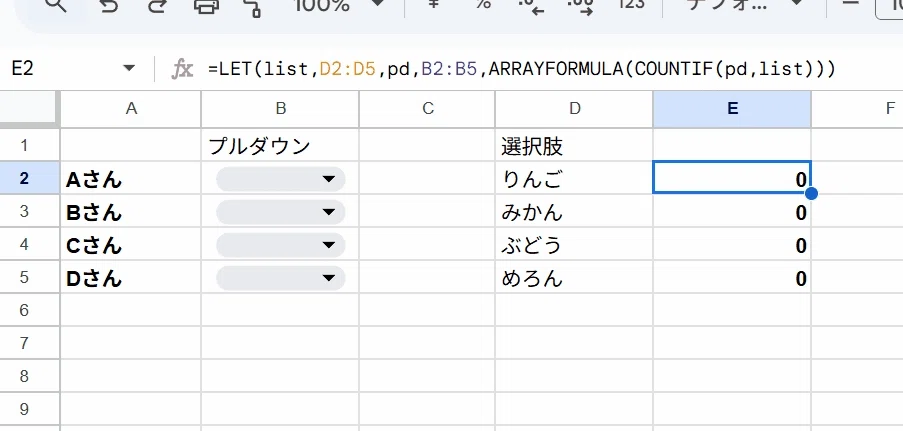Image resolution: width=903 pixels, height=431 pixels.
Task: Click the プルダウン header cell
Action: [280, 145]
